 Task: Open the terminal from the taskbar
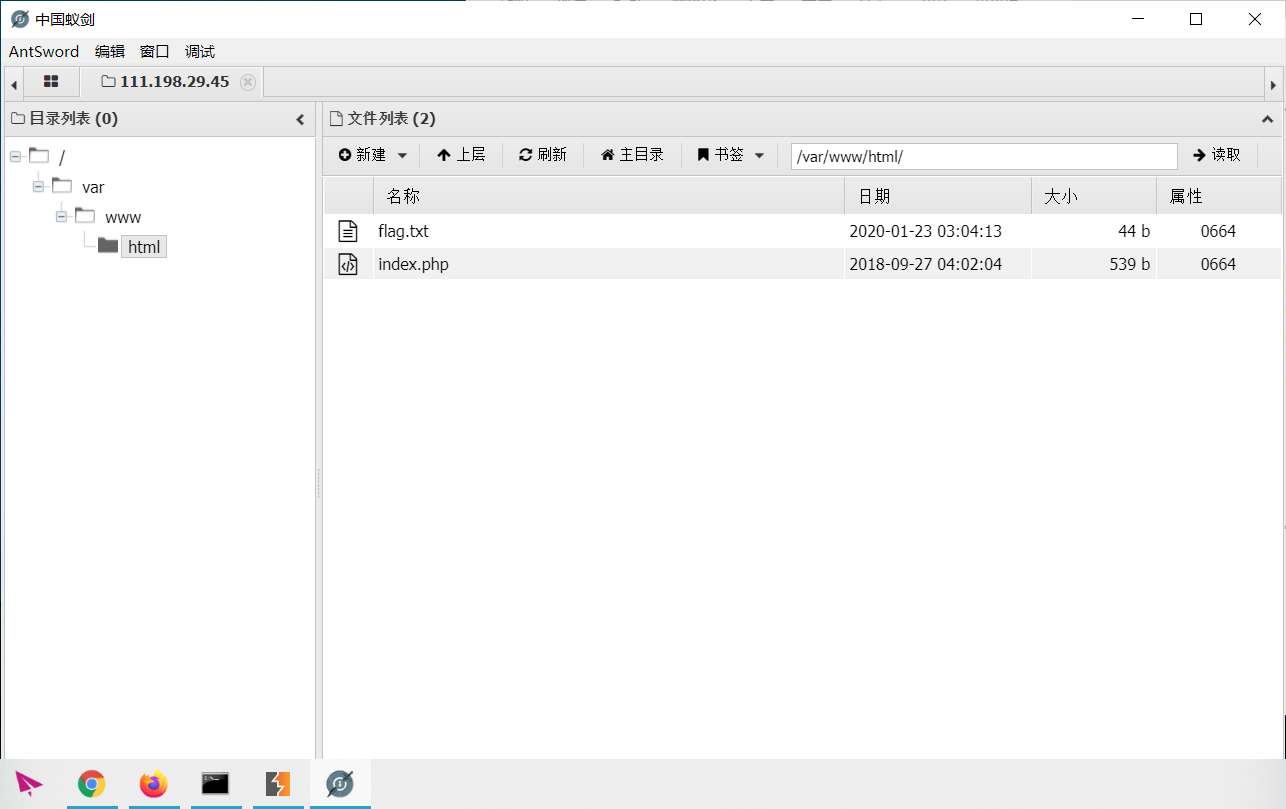[215, 784]
